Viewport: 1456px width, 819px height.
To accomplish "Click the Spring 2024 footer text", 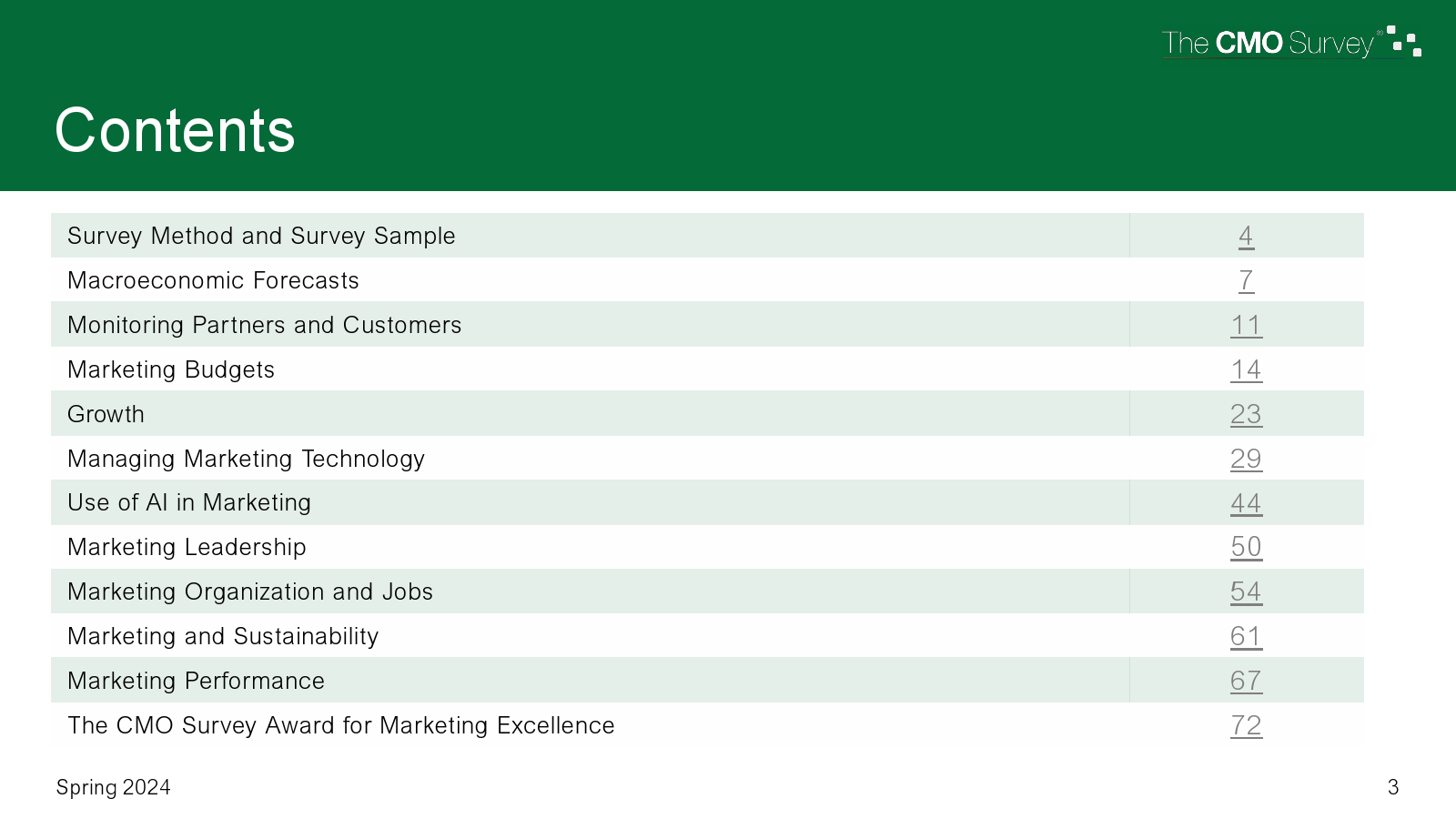I will (114, 788).
